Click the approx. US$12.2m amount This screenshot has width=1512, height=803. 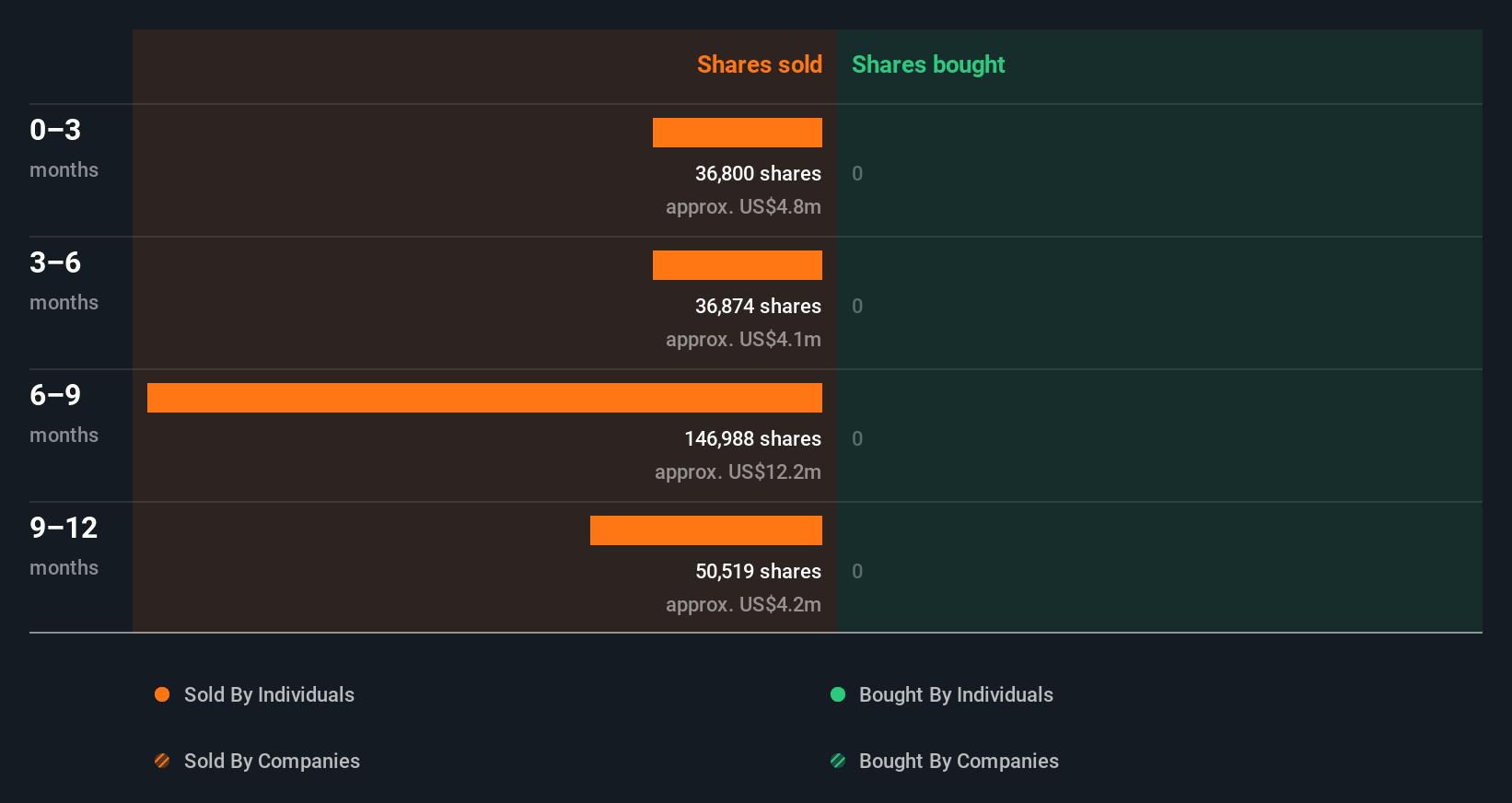coord(738,472)
